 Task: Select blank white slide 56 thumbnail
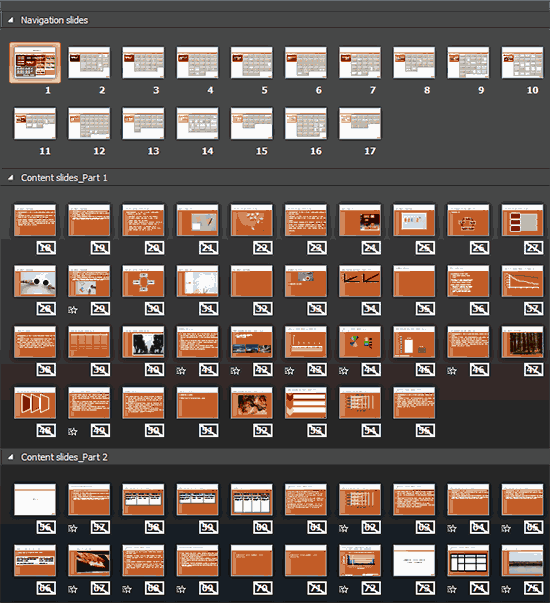[x=35, y=500]
